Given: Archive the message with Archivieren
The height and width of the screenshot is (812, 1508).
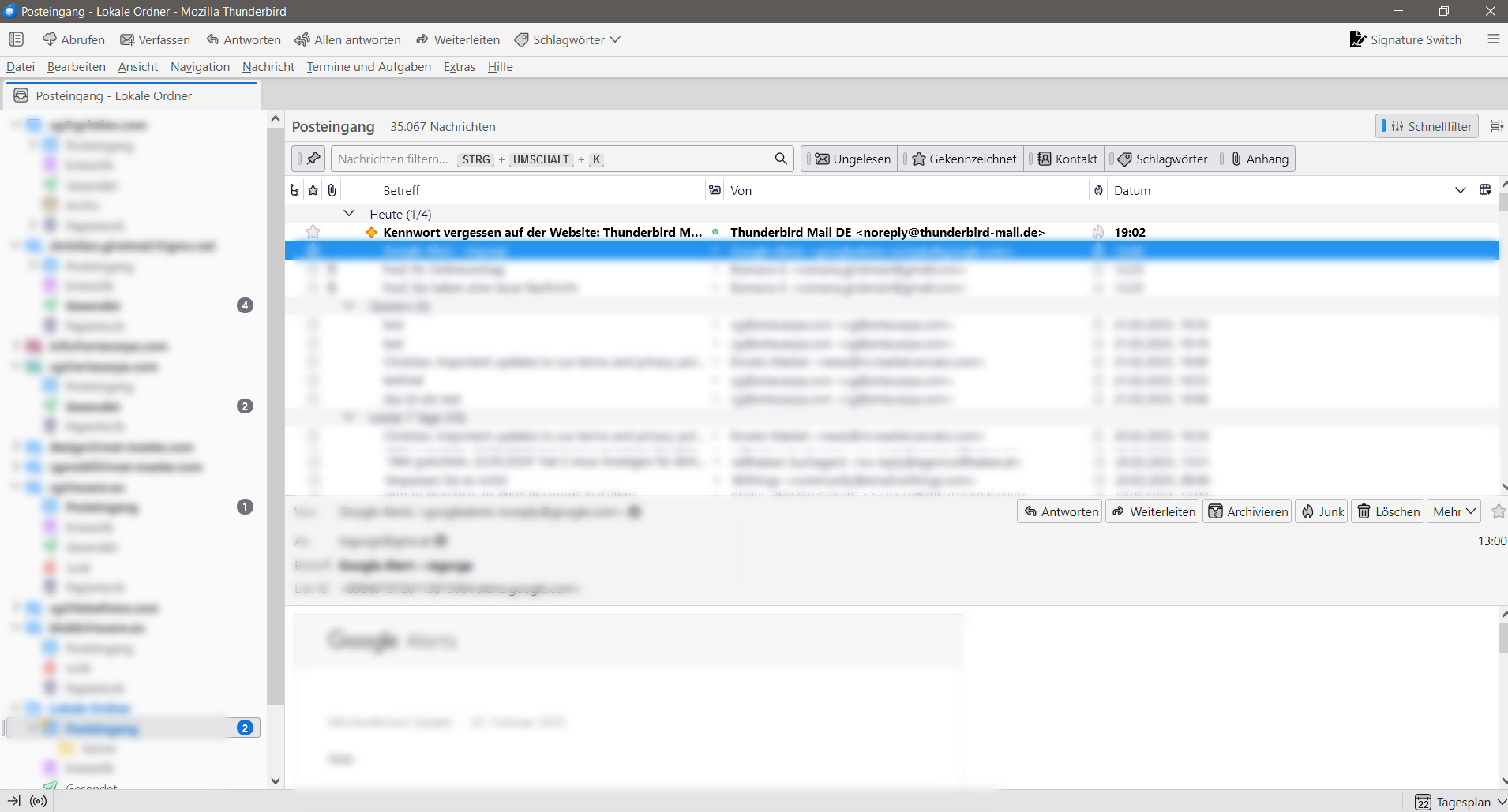Looking at the screenshot, I should point(1247,511).
